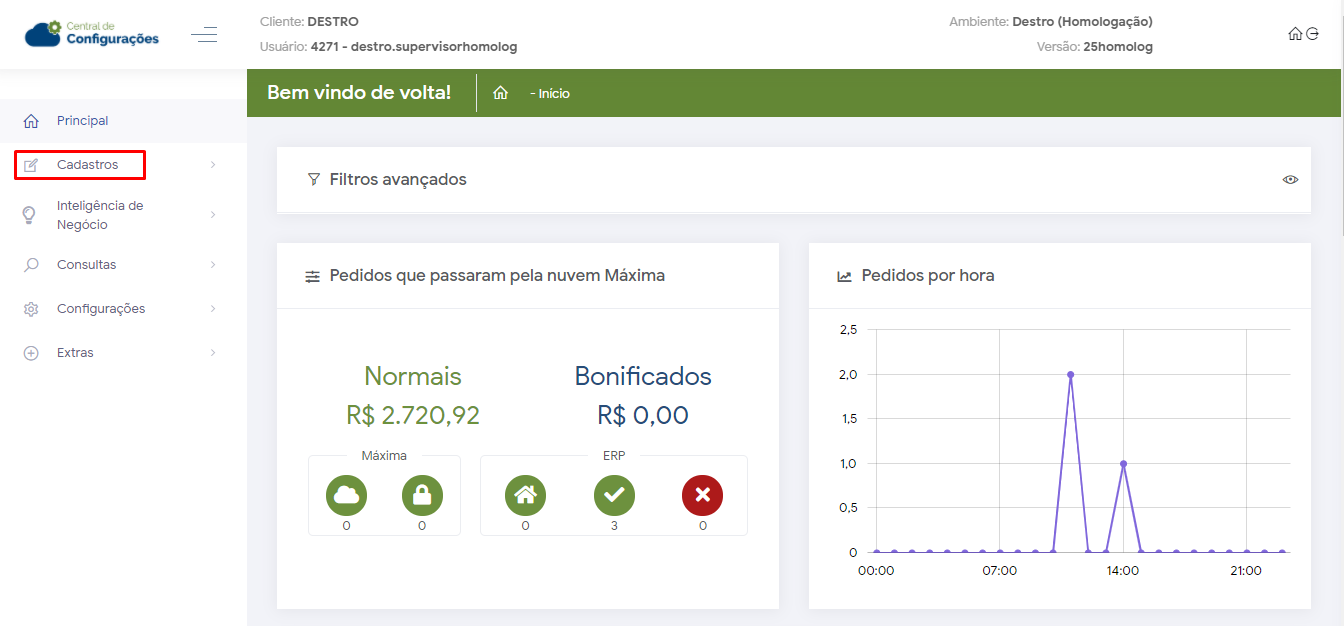Viewport: 1344px width, 626px height.
Task: Open the Principal menu item
Action: tap(82, 121)
